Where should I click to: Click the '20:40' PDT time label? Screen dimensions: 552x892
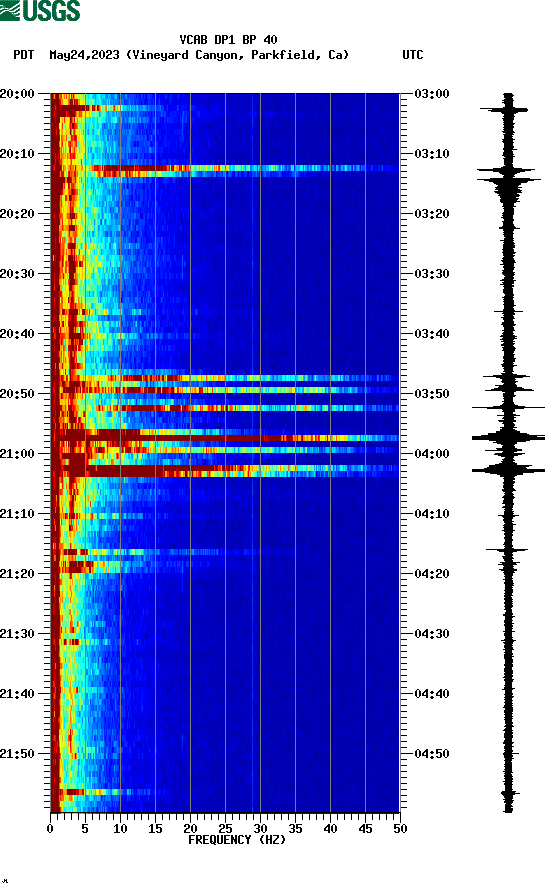[17, 334]
